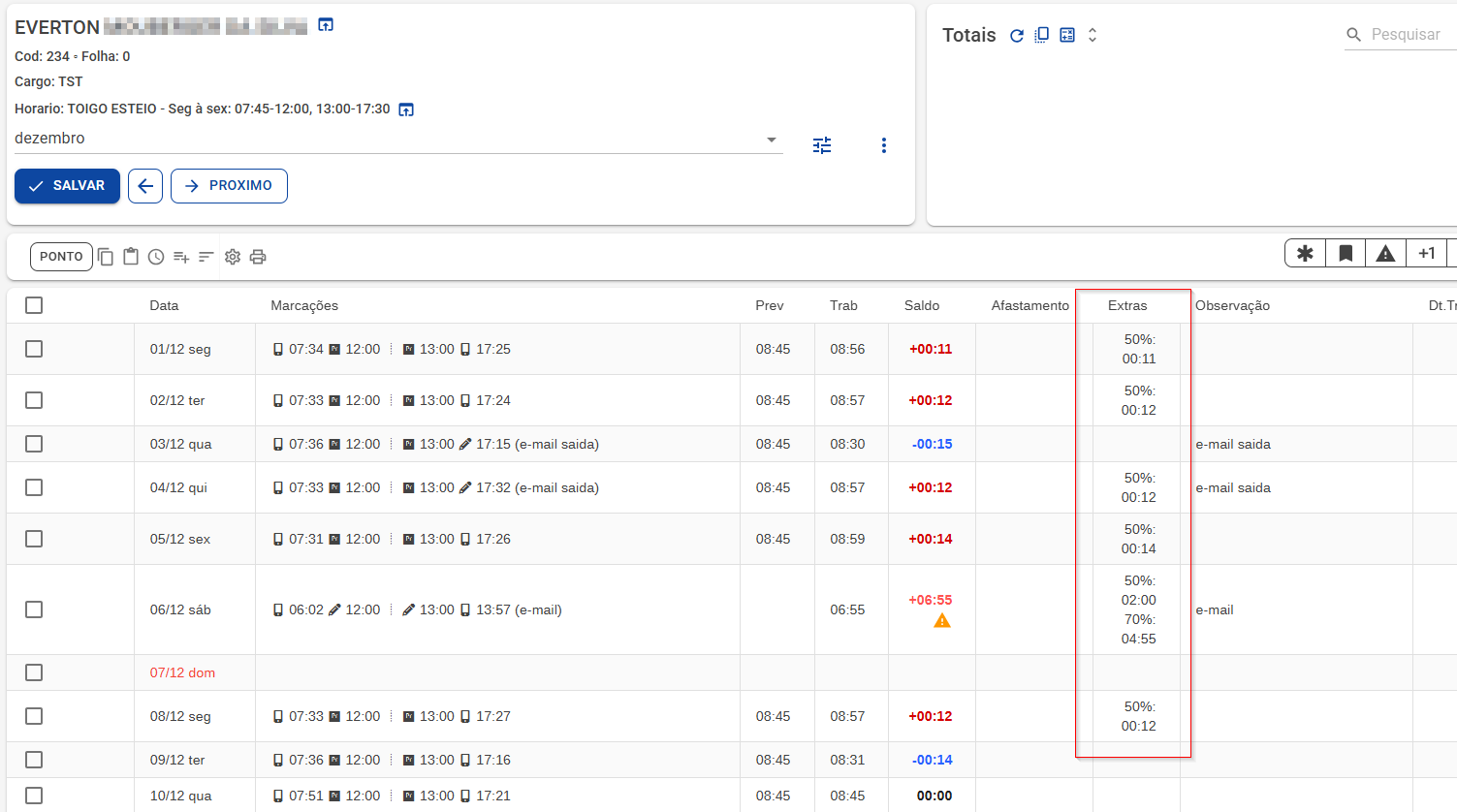This screenshot has width=1457, height=812.
Task: Click the Marcações column header
Action: [x=304, y=305]
